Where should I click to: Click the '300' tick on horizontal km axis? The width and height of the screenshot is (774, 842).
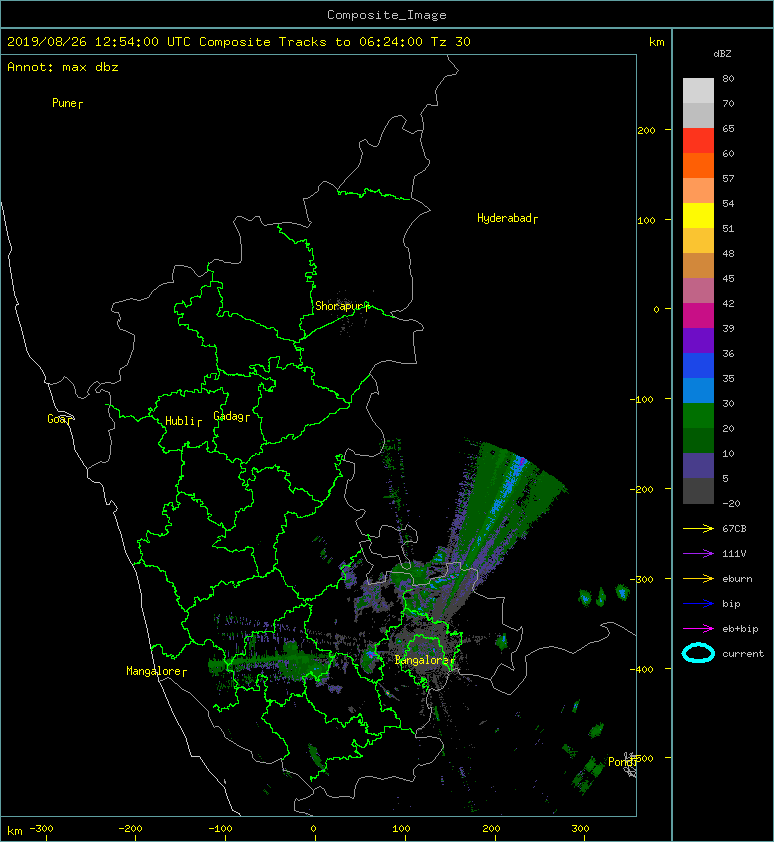point(580,829)
